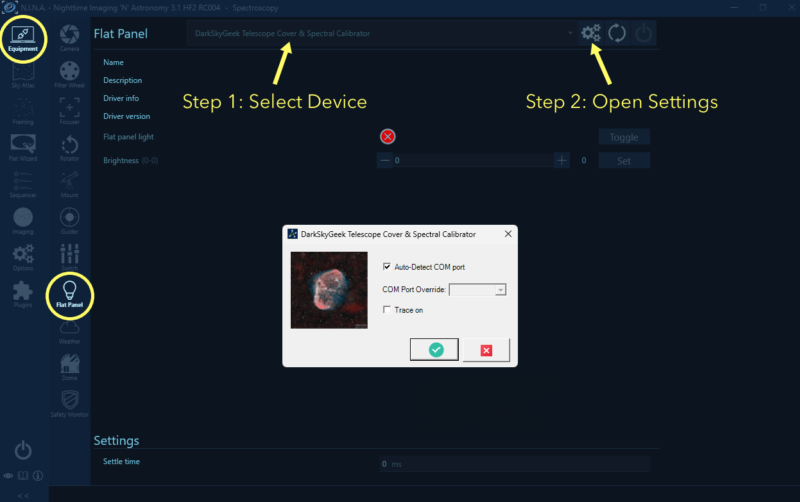Select the Weather equipment tab
Viewport: 800px width, 502px height.
[69, 332]
